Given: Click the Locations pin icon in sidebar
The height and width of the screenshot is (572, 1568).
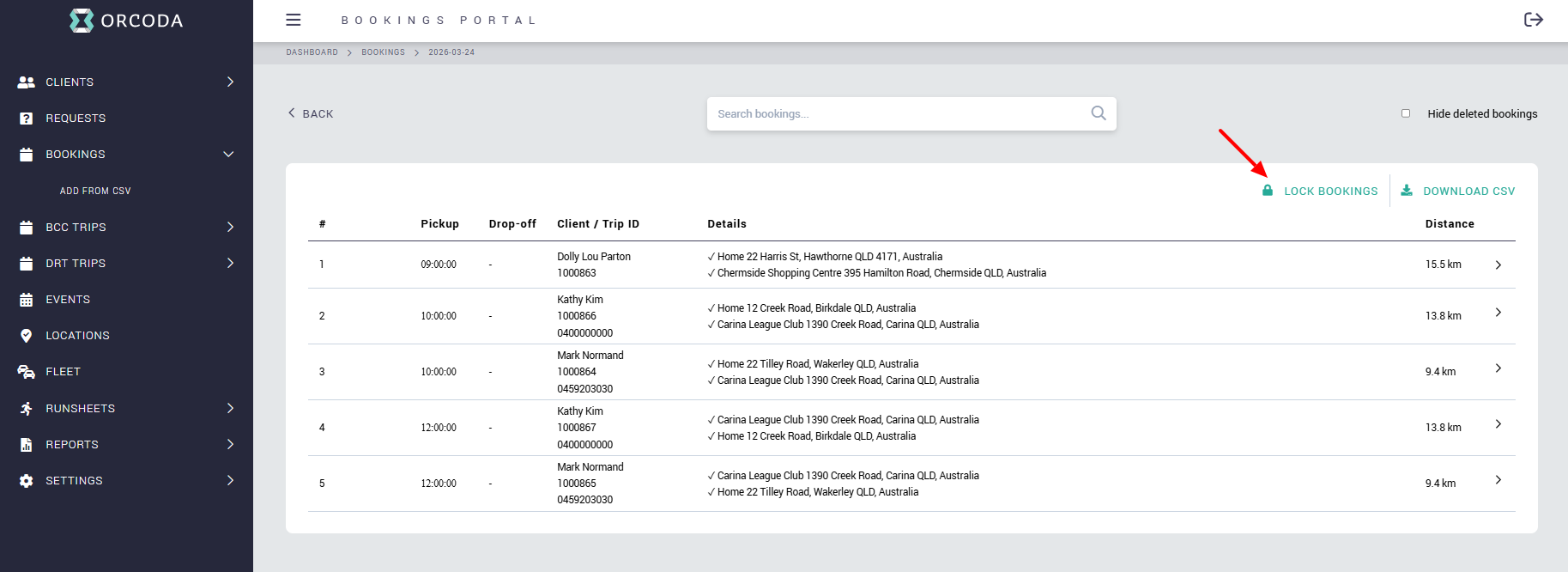Looking at the screenshot, I should tap(27, 336).
